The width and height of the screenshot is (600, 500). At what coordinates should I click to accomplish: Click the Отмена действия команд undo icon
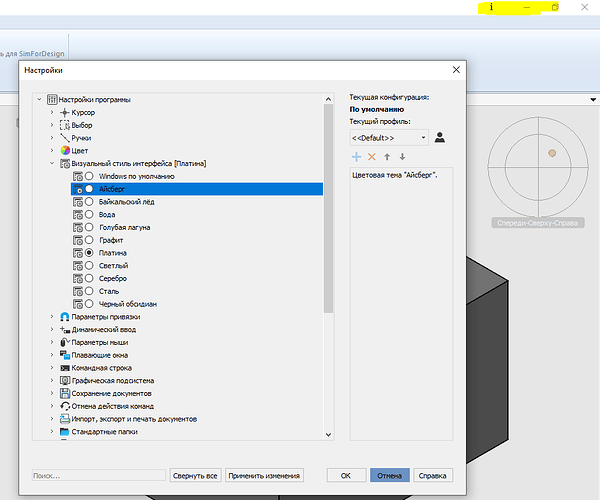65,406
